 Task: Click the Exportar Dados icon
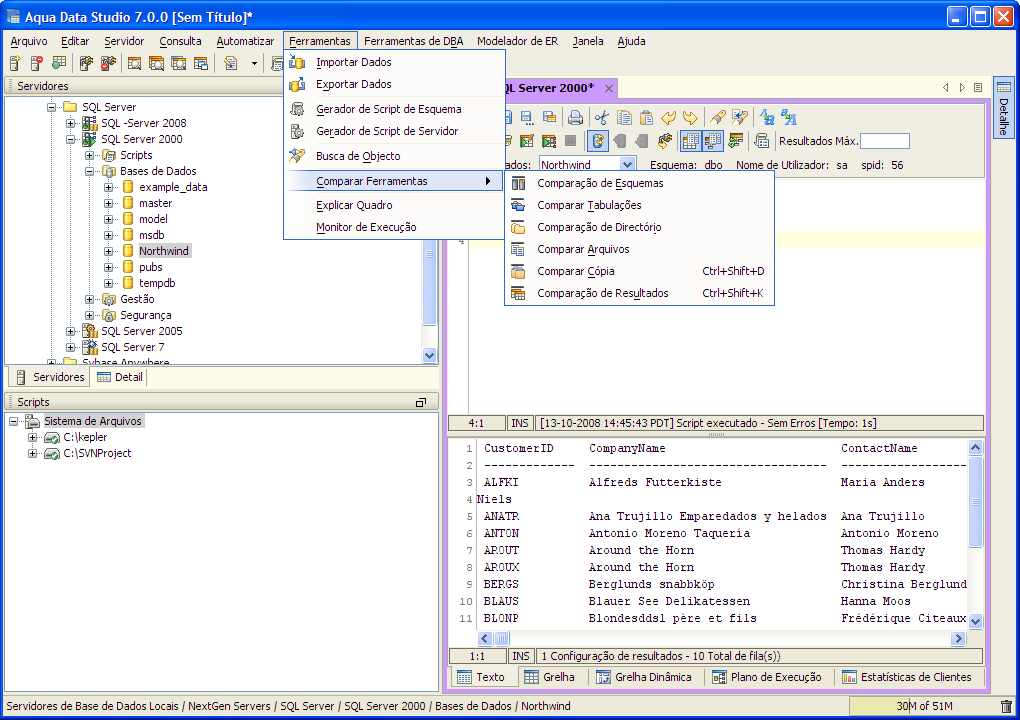[297, 85]
